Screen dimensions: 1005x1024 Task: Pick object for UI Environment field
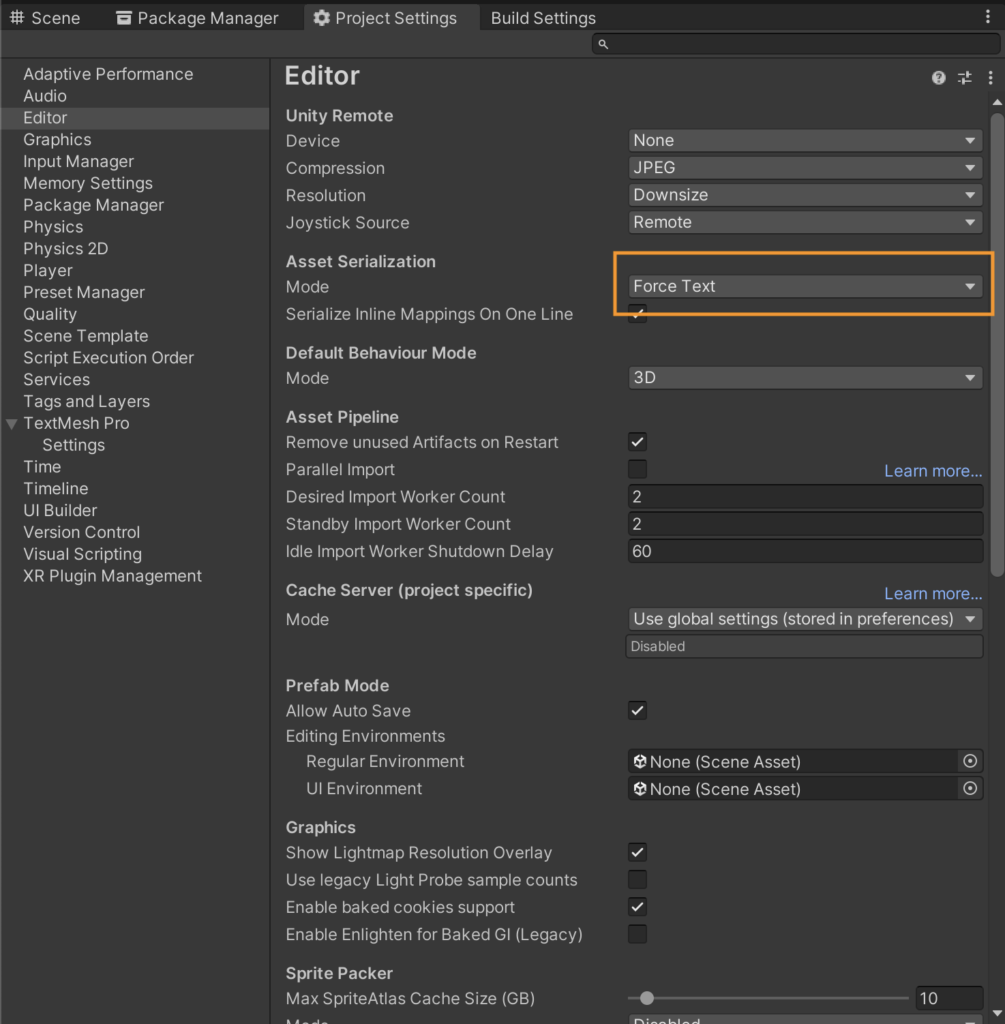point(970,788)
